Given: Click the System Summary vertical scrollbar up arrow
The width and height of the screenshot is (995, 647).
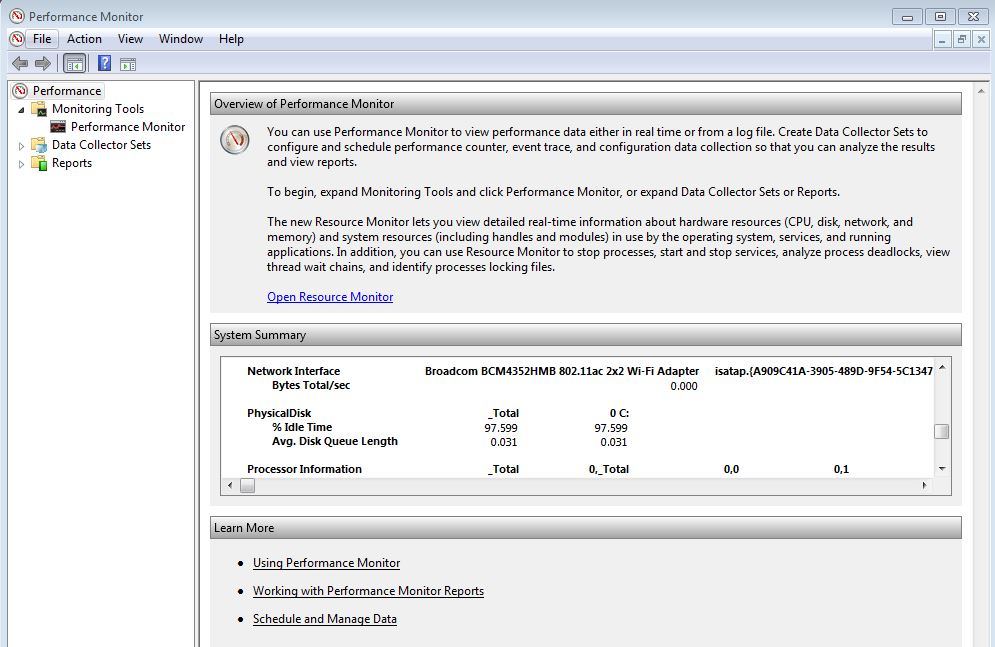Looking at the screenshot, I should pyautogui.click(x=942, y=367).
